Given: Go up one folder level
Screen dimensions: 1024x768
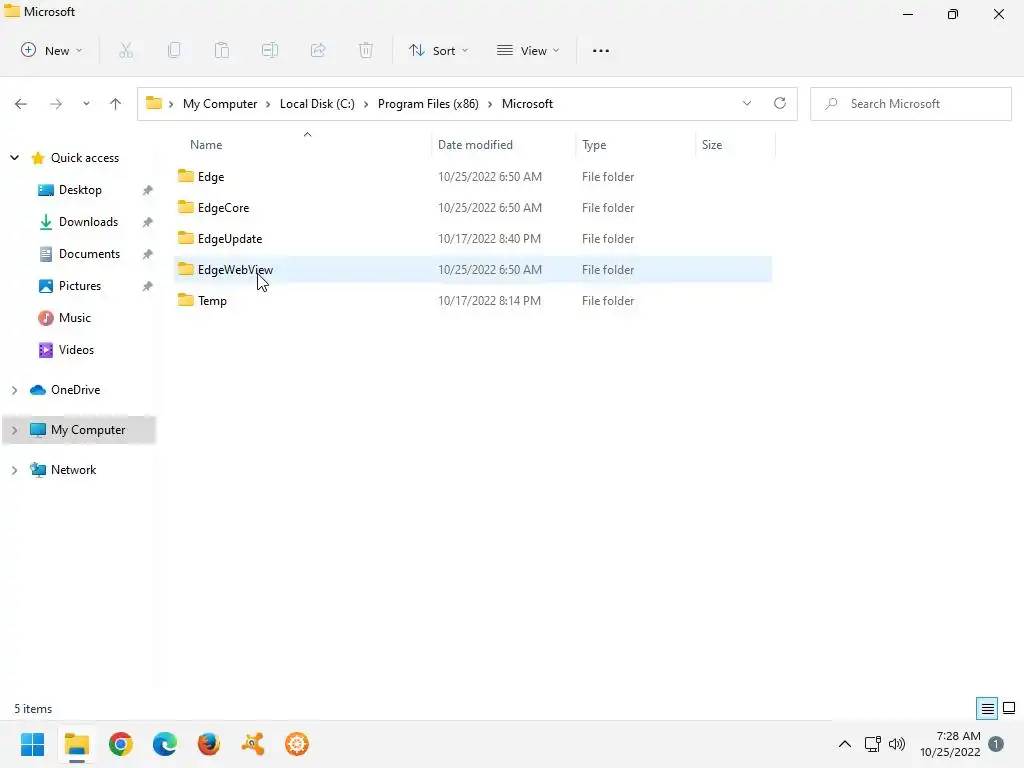Looking at the screenshot, I should [116, 104].
